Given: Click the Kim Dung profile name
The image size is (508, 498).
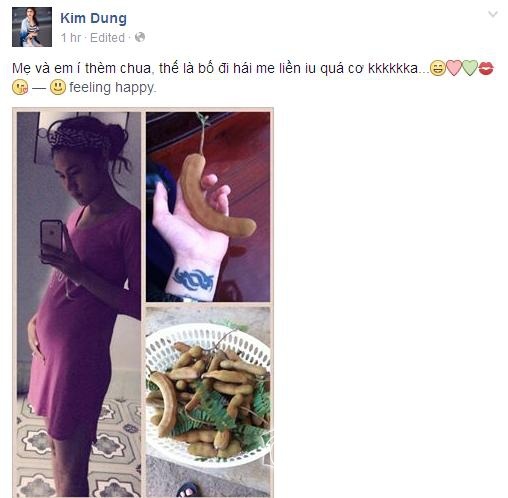Looking at the screenshot, I should pyautogui.click(x=93, y=18).
